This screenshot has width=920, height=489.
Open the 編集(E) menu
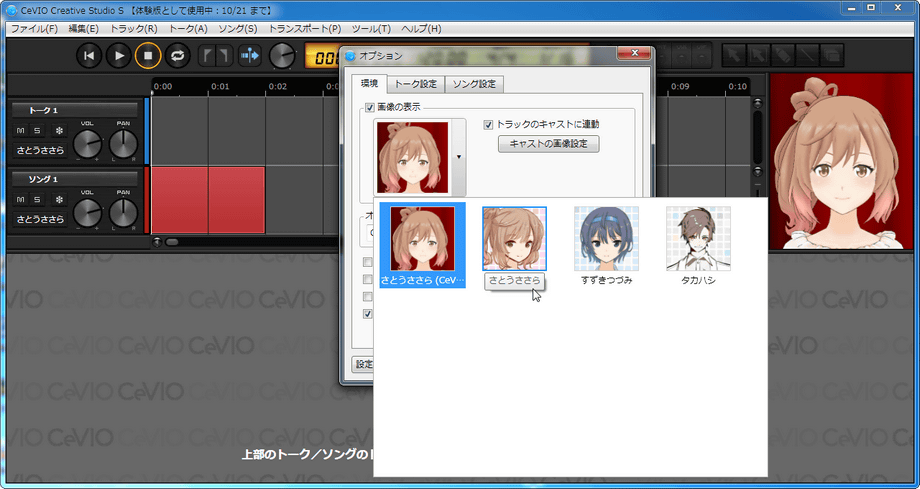(83, 28)
